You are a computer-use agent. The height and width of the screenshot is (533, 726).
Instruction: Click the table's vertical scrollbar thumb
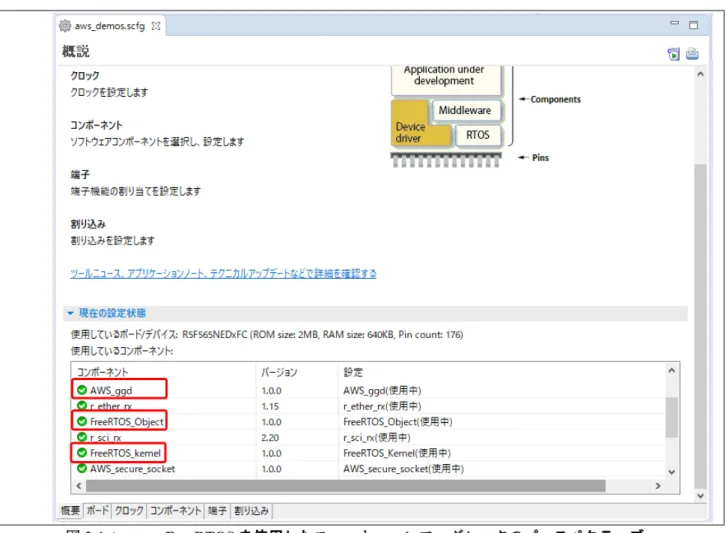(x=672, y=417)
